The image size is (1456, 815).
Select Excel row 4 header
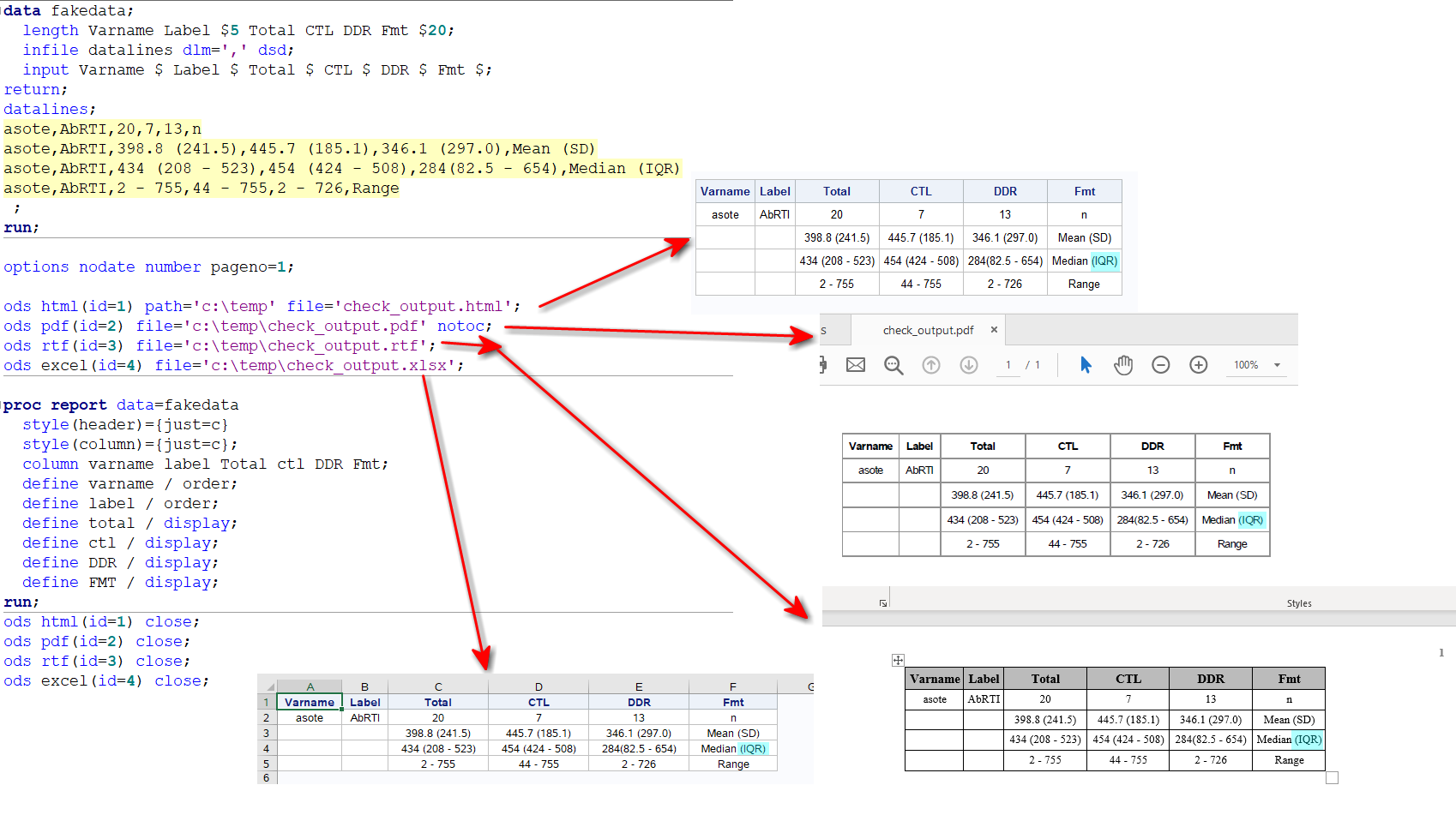click(267, 748)
